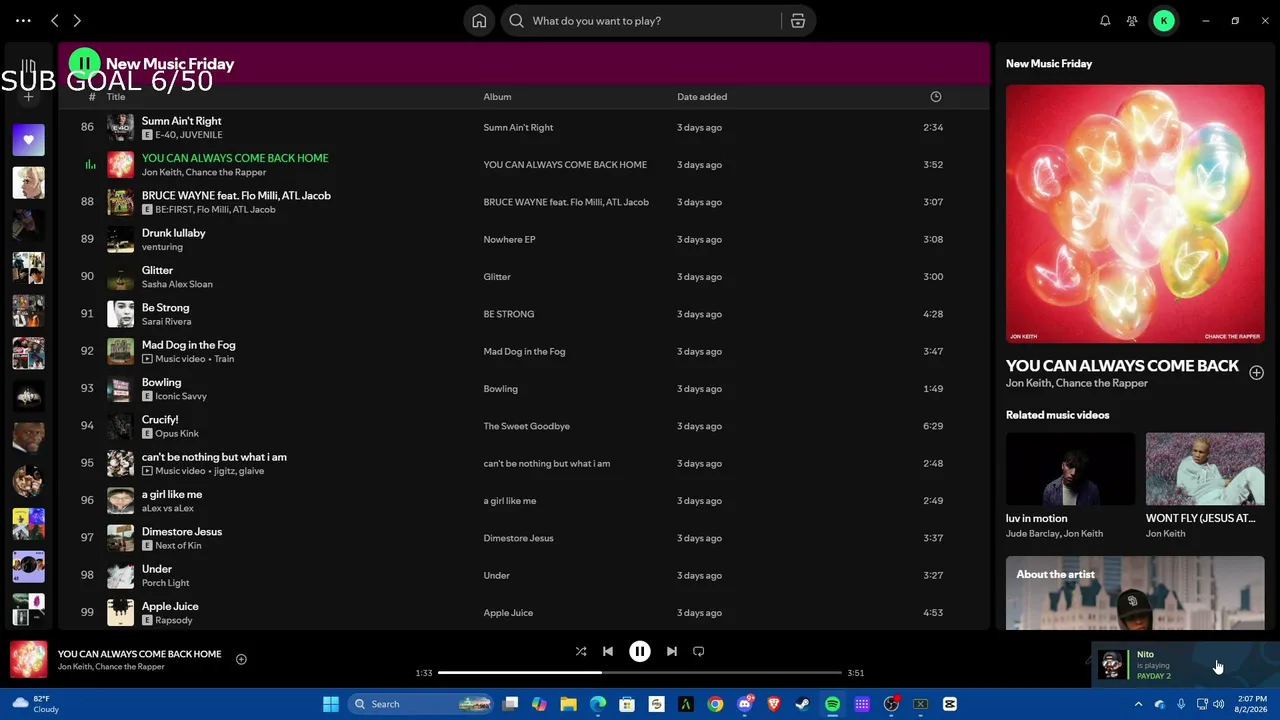
Task: Open the 'luv in motion' music video thumbnail
Action: tap(1070, 469)
